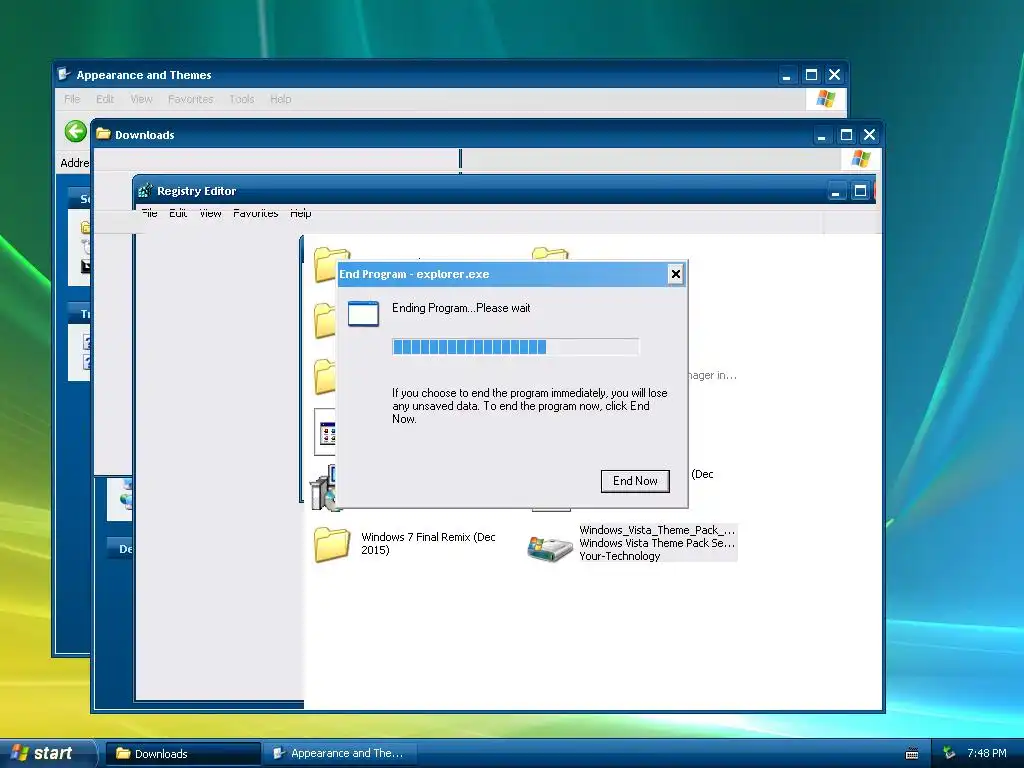Open File menu in Appearance and Themes
Screen dimensions: 1024x768
click(72, 99)
